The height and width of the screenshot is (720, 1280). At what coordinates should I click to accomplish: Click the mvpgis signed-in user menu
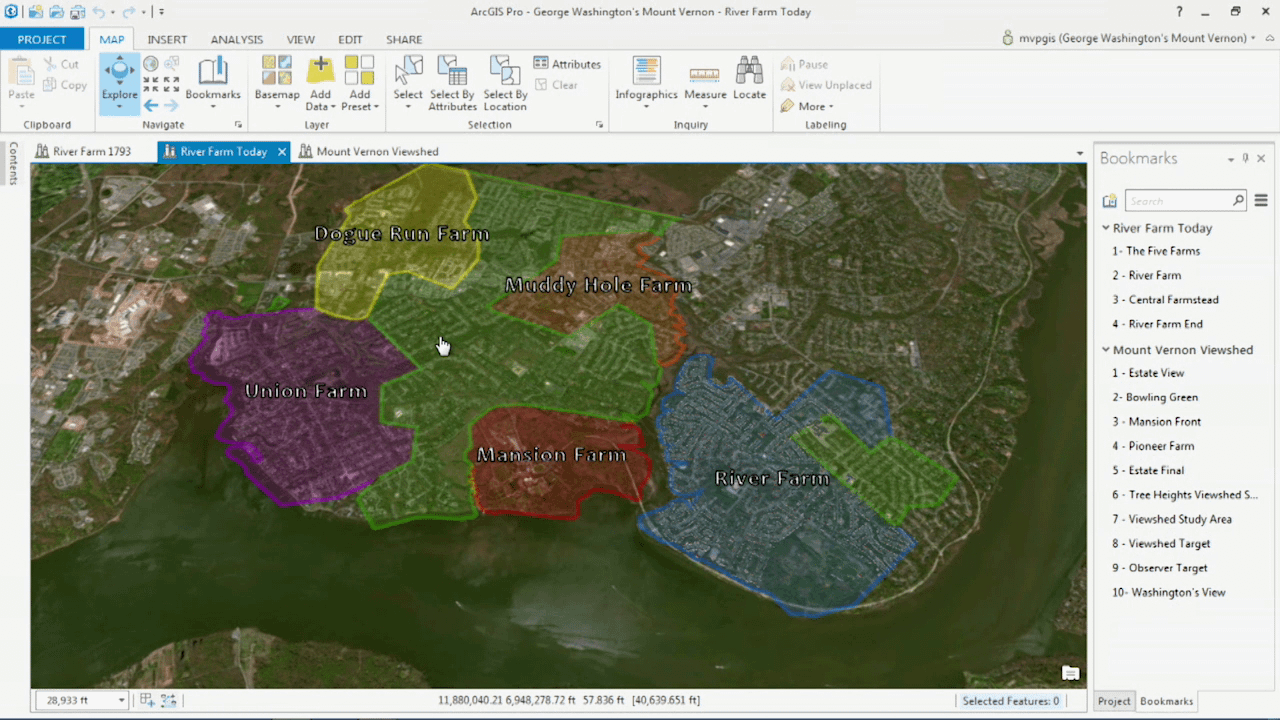point(1129,38)
